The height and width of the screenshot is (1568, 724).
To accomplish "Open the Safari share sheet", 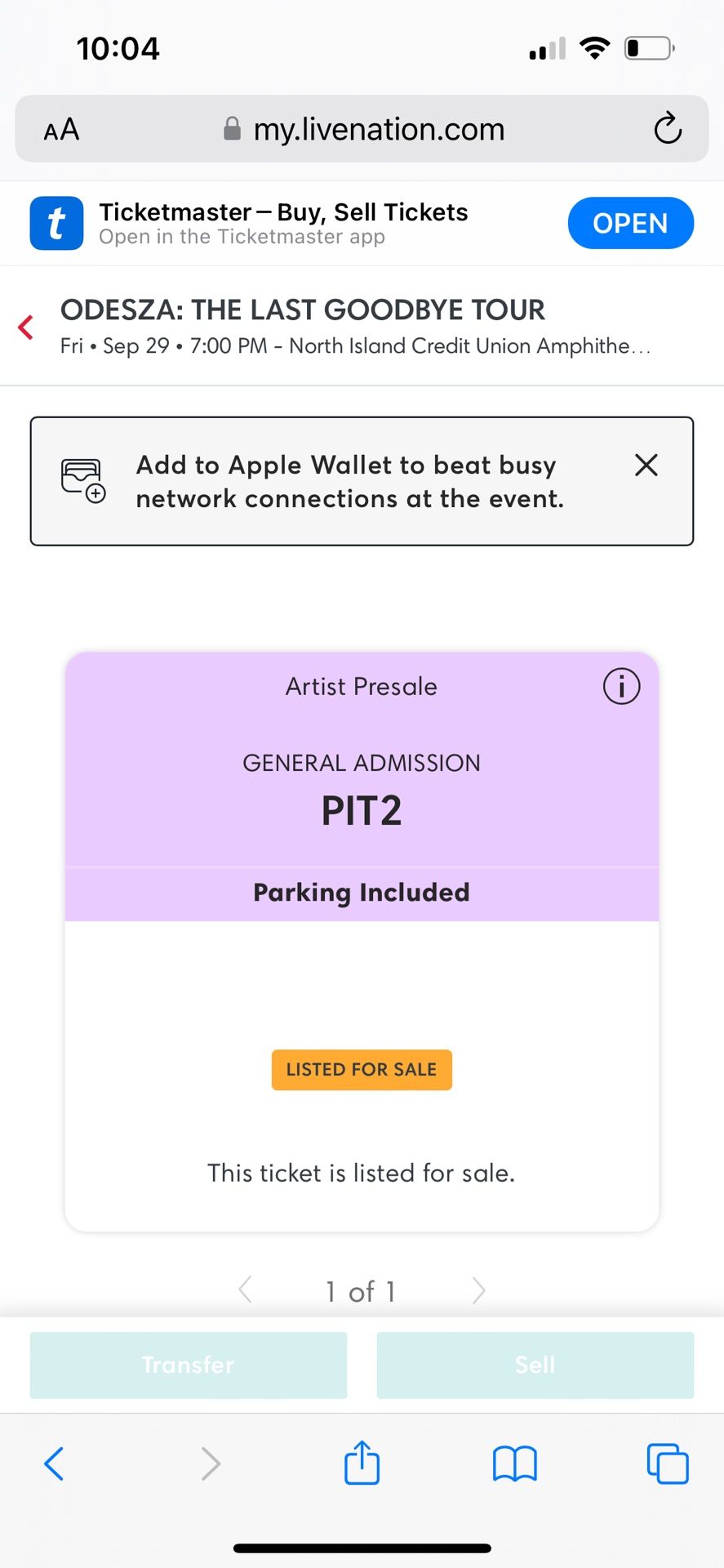I will [x=362, y=1462].
